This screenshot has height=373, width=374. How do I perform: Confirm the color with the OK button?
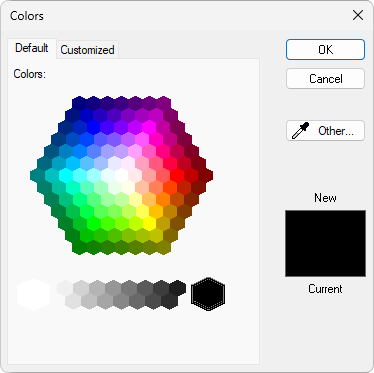click(325, 50)
